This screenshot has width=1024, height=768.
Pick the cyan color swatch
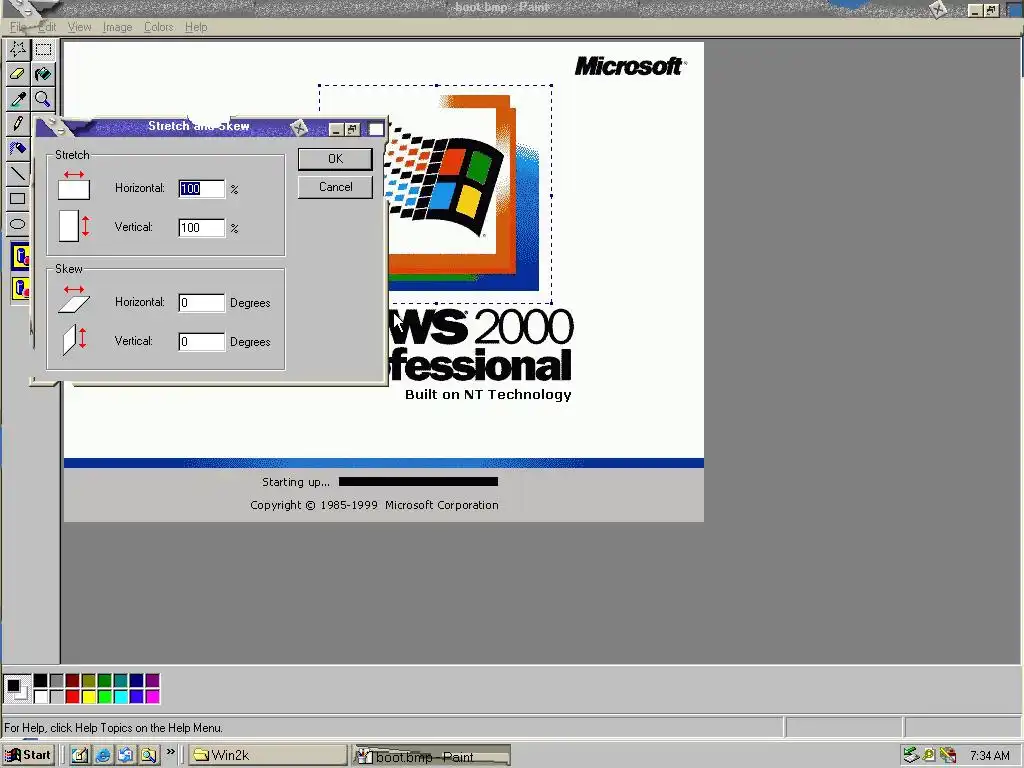120,697
